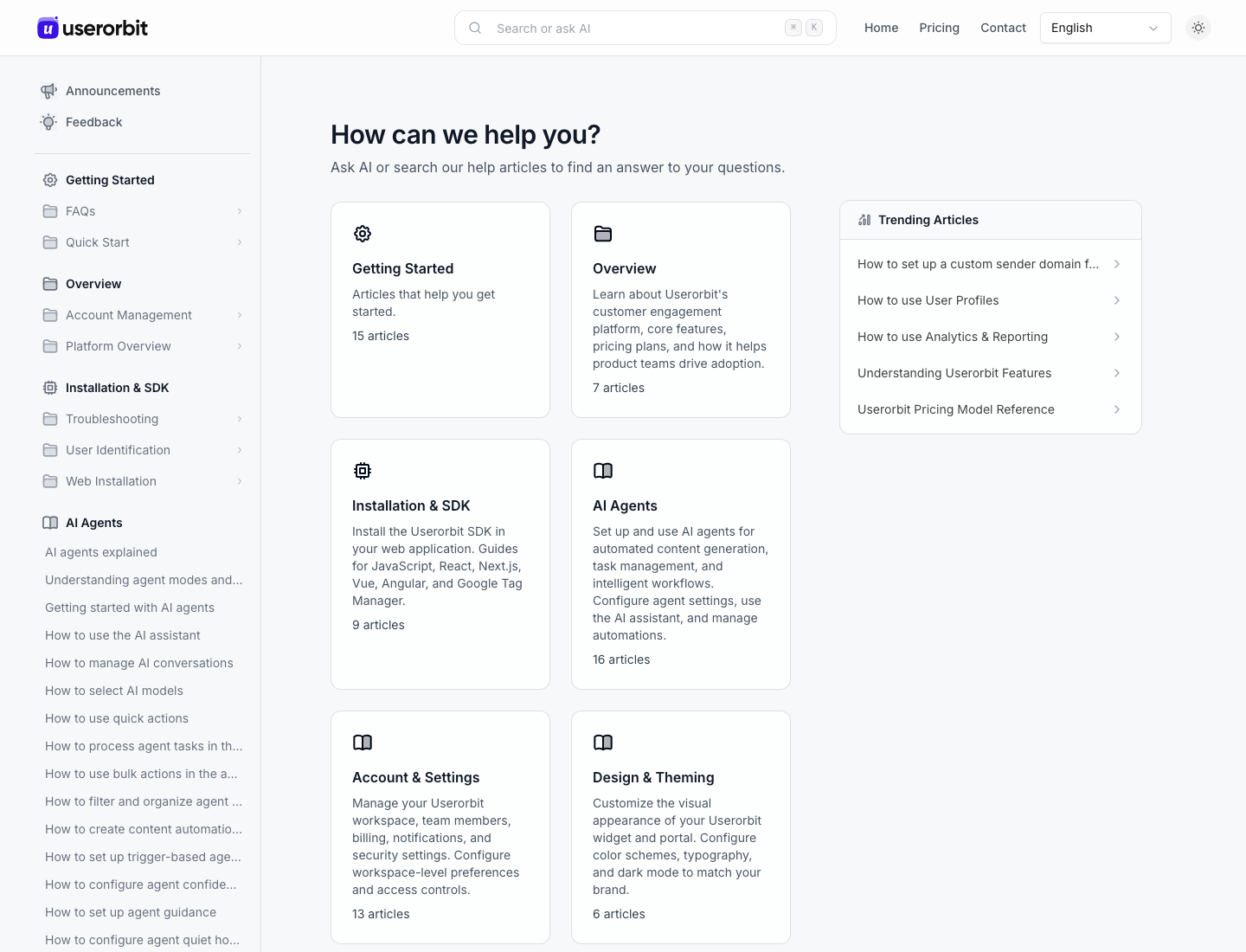The height and width of the screenshot is (952, 1246).
Task: Open the Account & Settings card title
Action: point(416,777)
